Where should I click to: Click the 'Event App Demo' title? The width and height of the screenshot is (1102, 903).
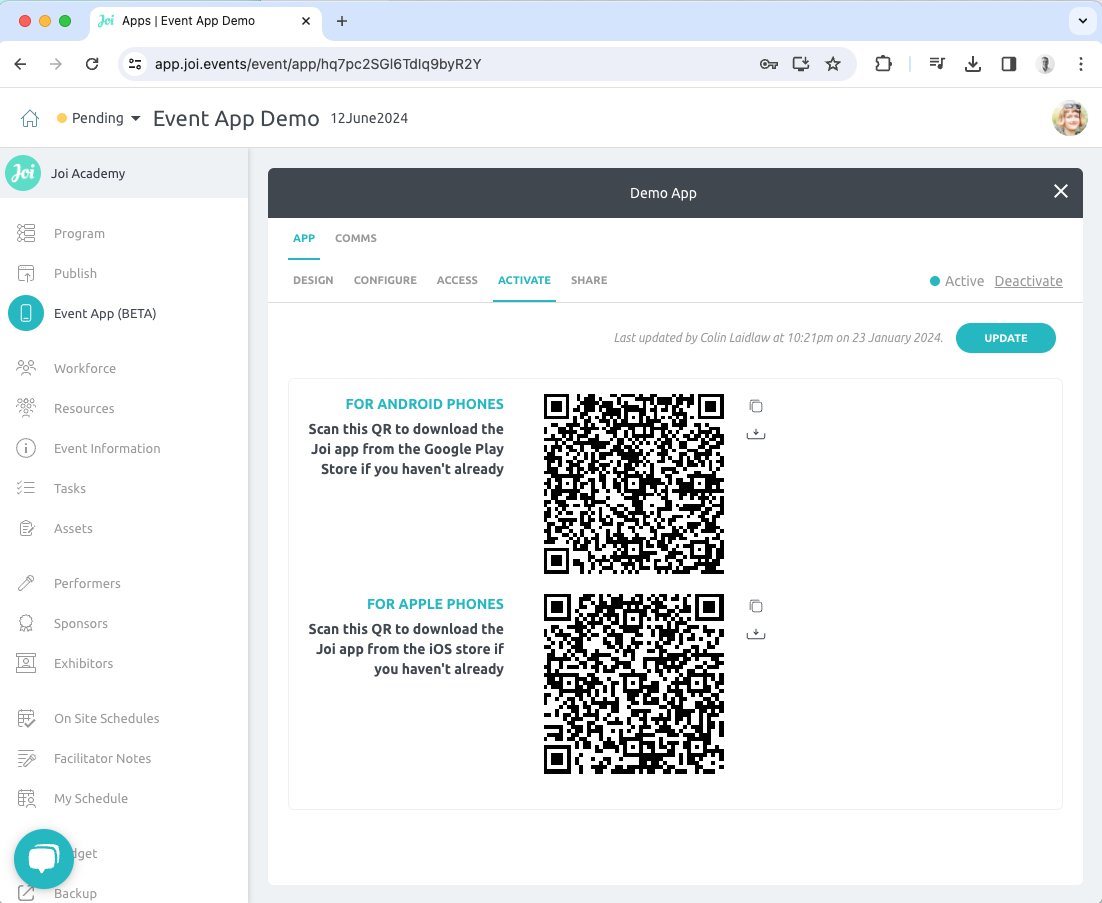coord(236,118)
